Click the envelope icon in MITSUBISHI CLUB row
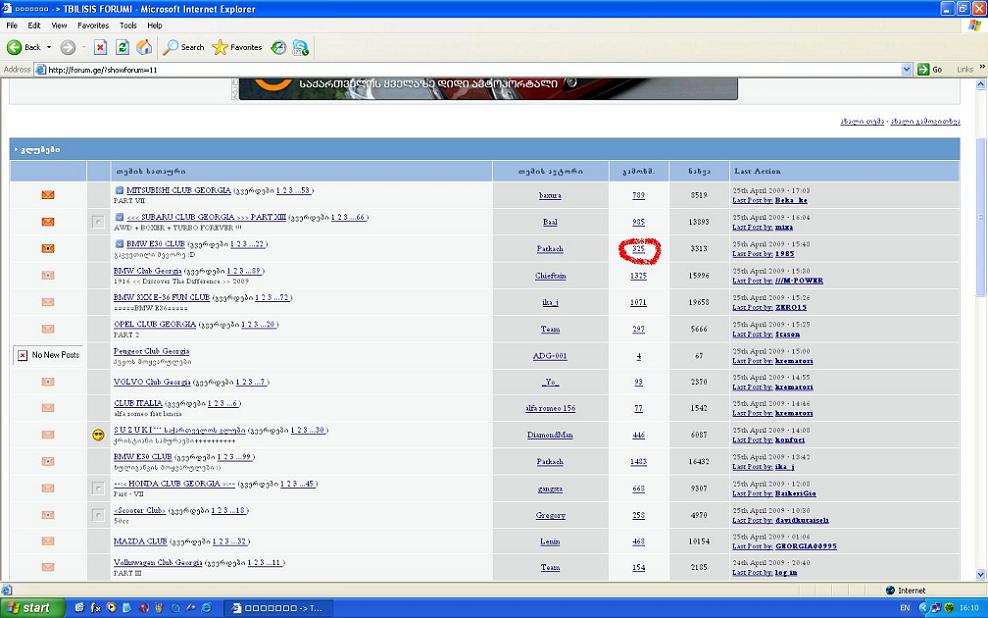Image resolution: width=988 pixels, height=618 pixels. 48,195
